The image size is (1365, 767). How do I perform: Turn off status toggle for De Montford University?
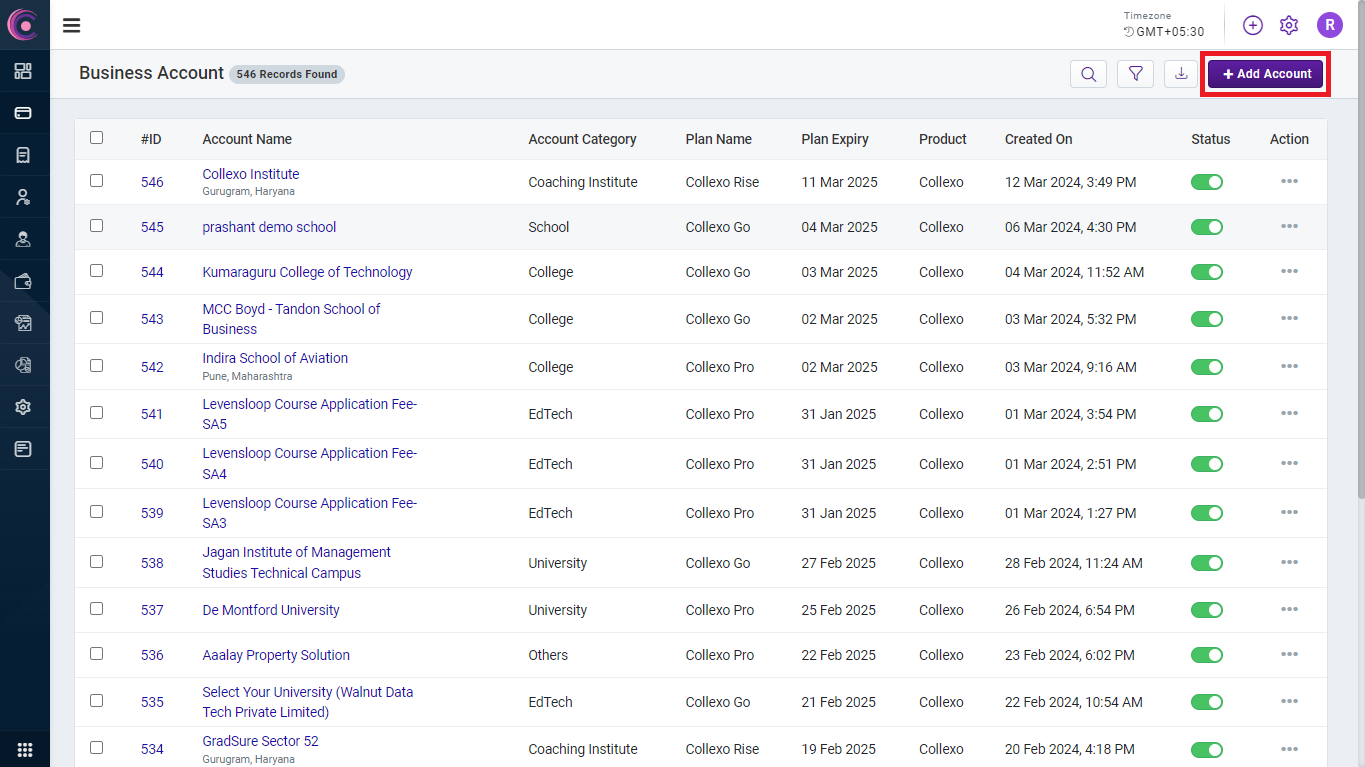[1207, 610]
